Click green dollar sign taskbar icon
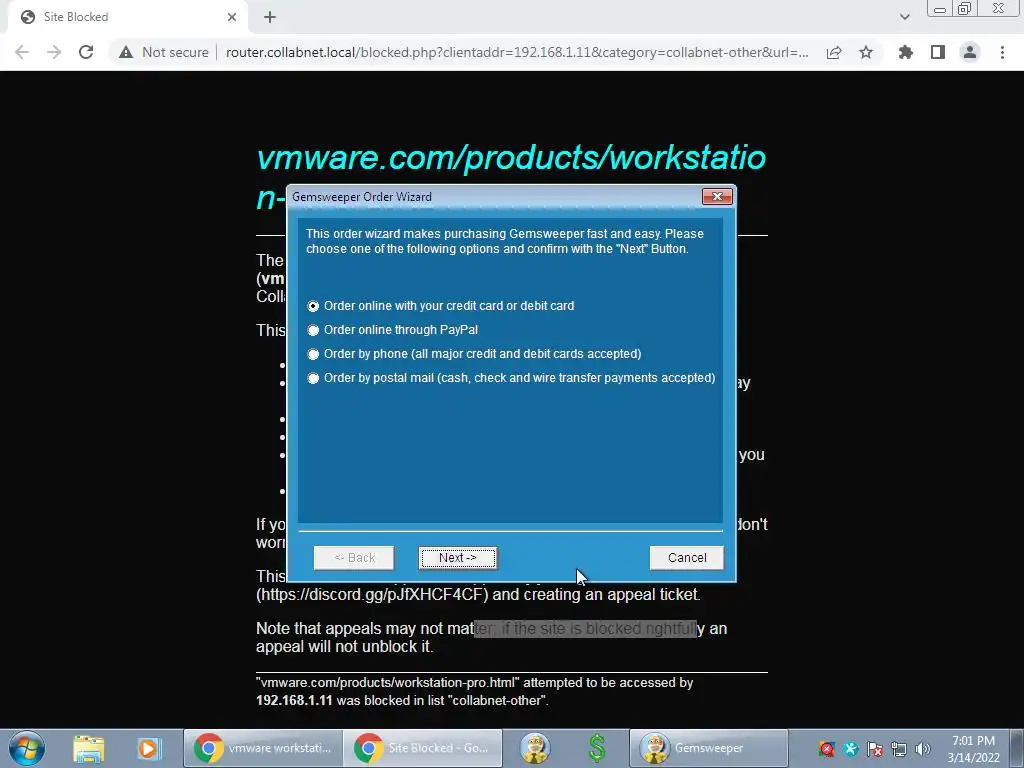Screen dimensions: 1024x768 pos(598,748)
